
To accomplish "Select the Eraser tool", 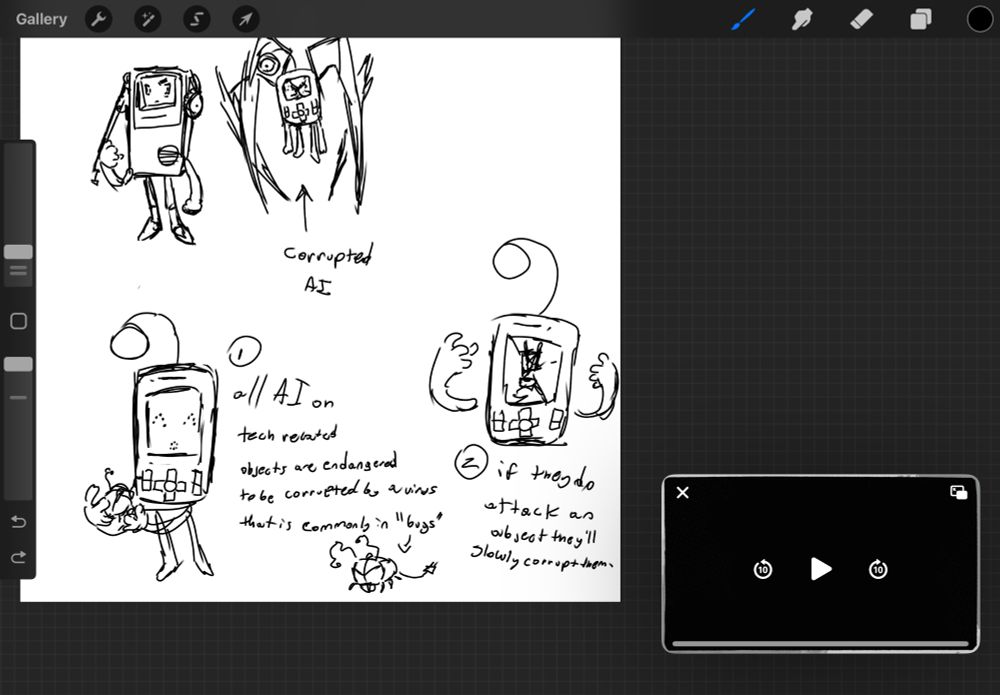I will point(862,19).
